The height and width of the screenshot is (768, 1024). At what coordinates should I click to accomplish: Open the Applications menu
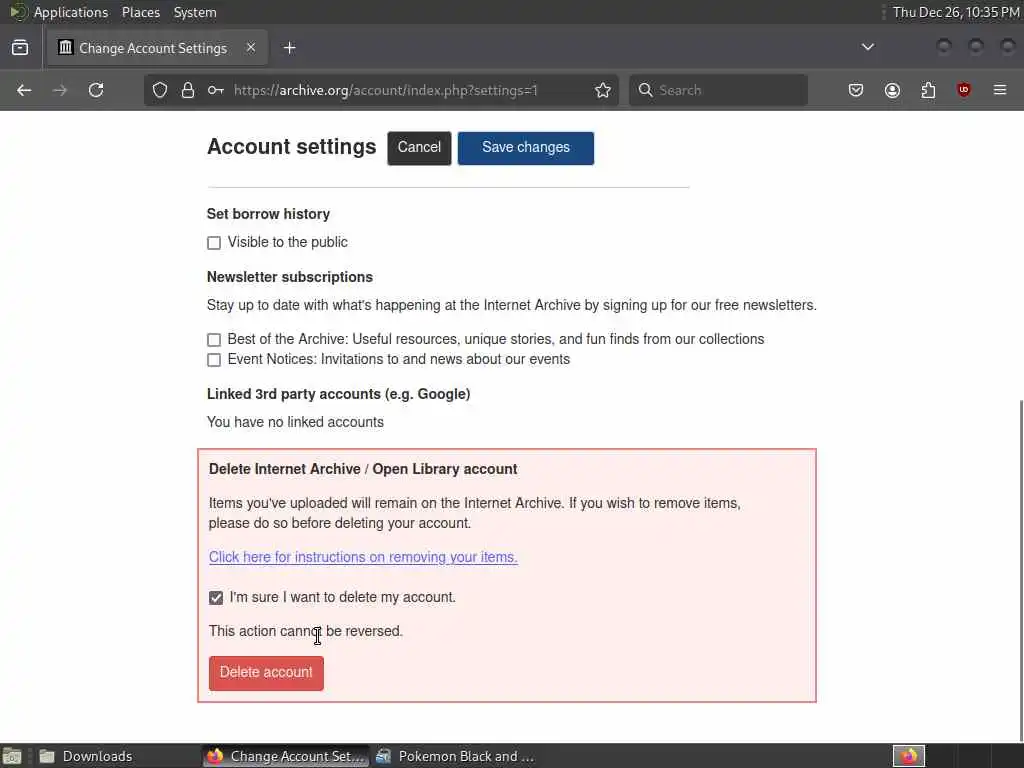[x=71, y=12]
